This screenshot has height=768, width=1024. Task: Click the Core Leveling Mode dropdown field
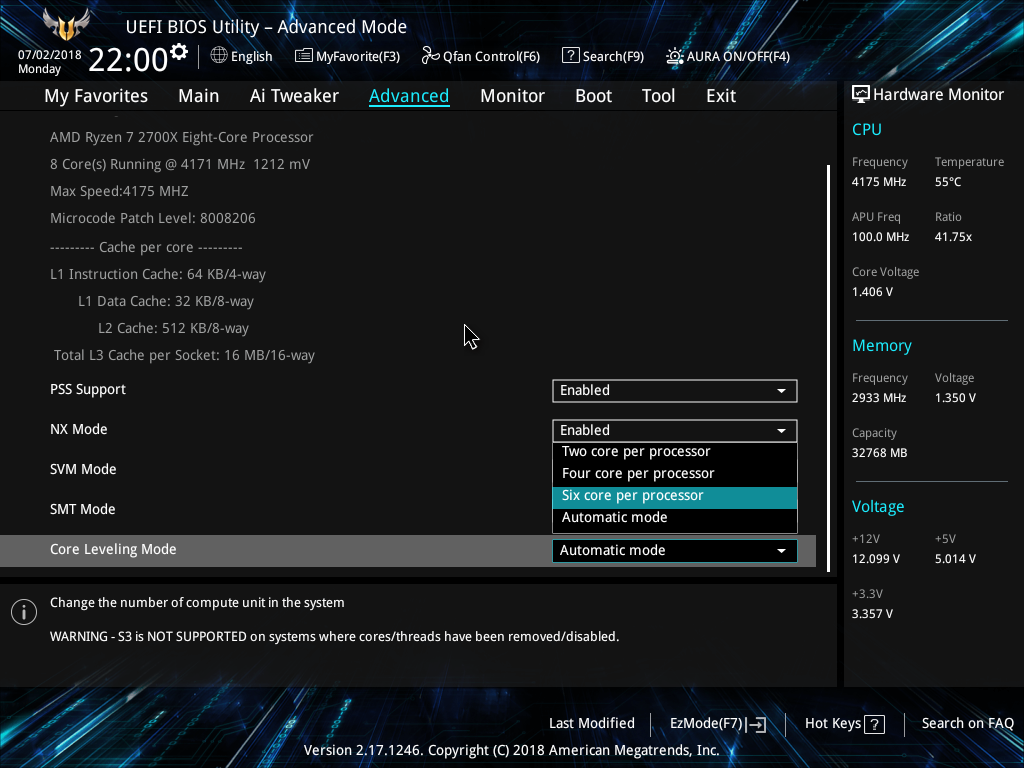click(x=675, y=551)
